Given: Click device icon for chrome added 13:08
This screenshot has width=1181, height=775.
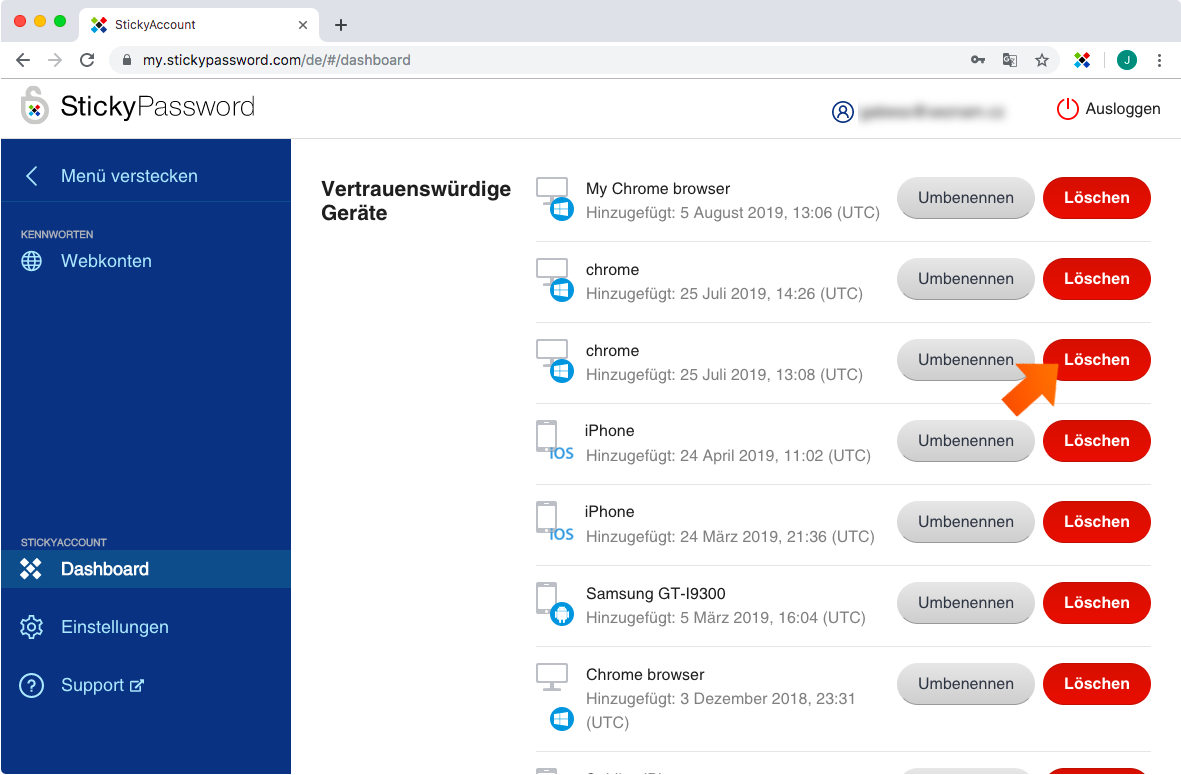Looking at the screenshot, I should click(x=555, y=361).
